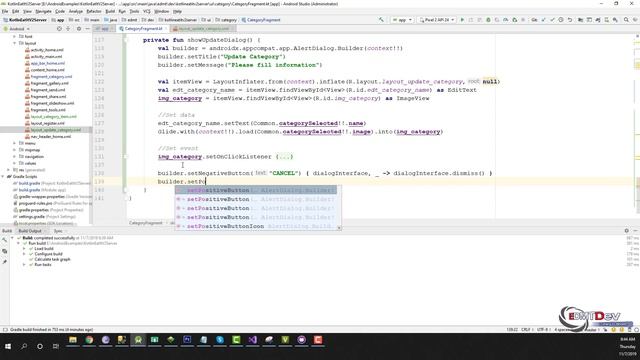Expand the navigation folder in project tree

tap(15, 157)
